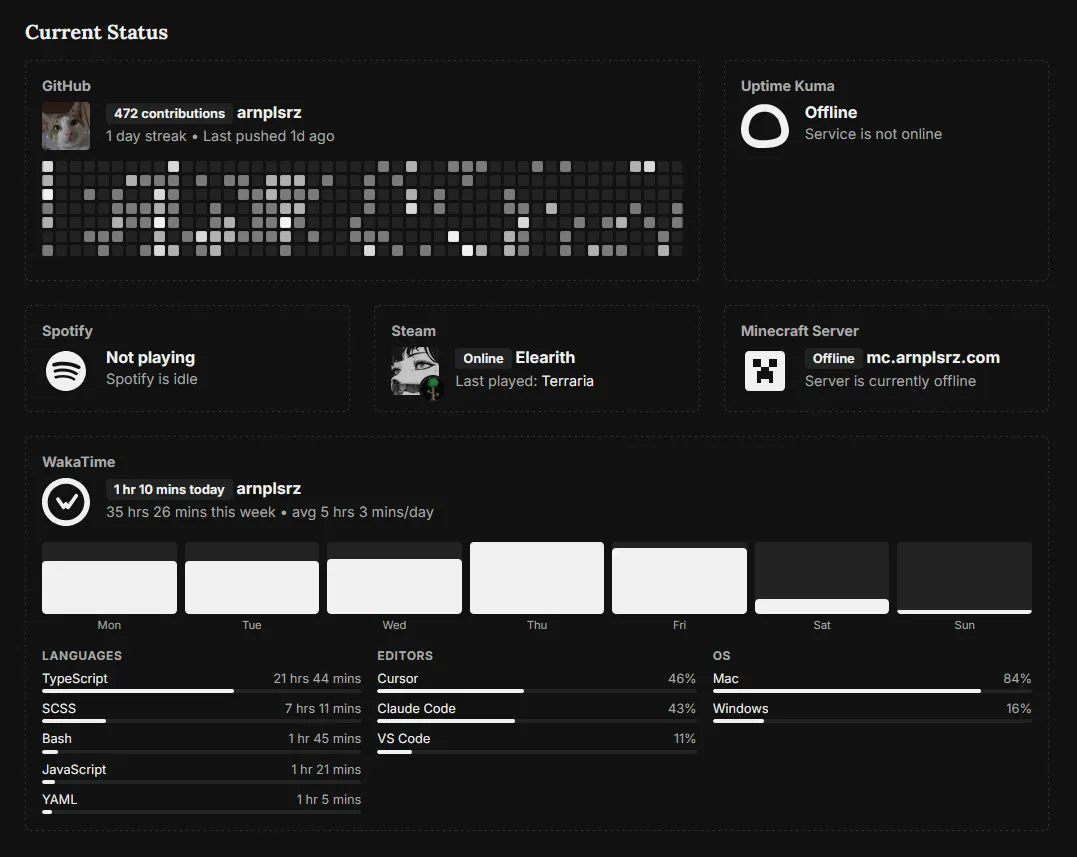Click the 472 contributions badge

[x=169, y=113]
